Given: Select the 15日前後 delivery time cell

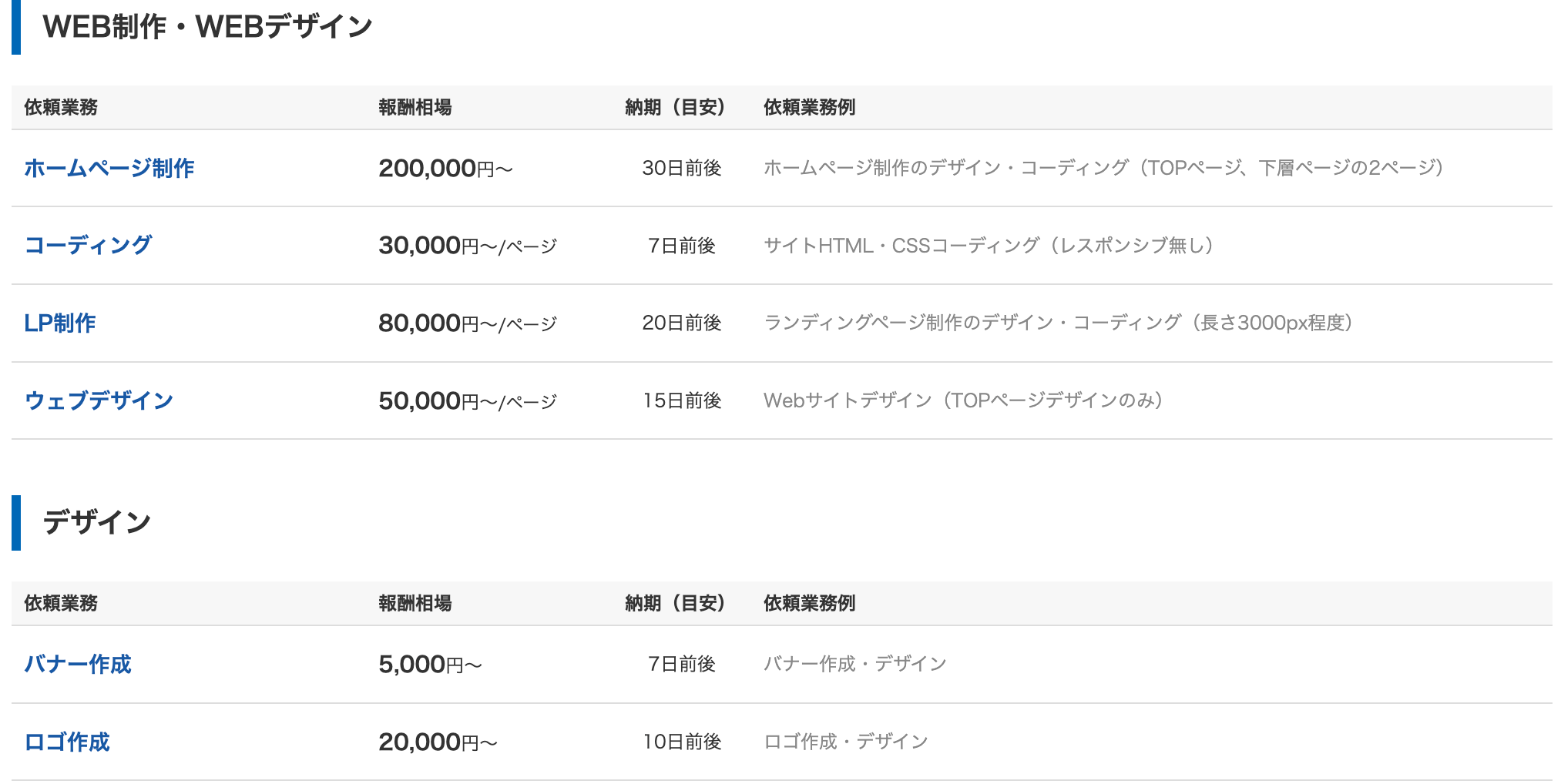Looking at the screenshot, I should tap(681, 400).
